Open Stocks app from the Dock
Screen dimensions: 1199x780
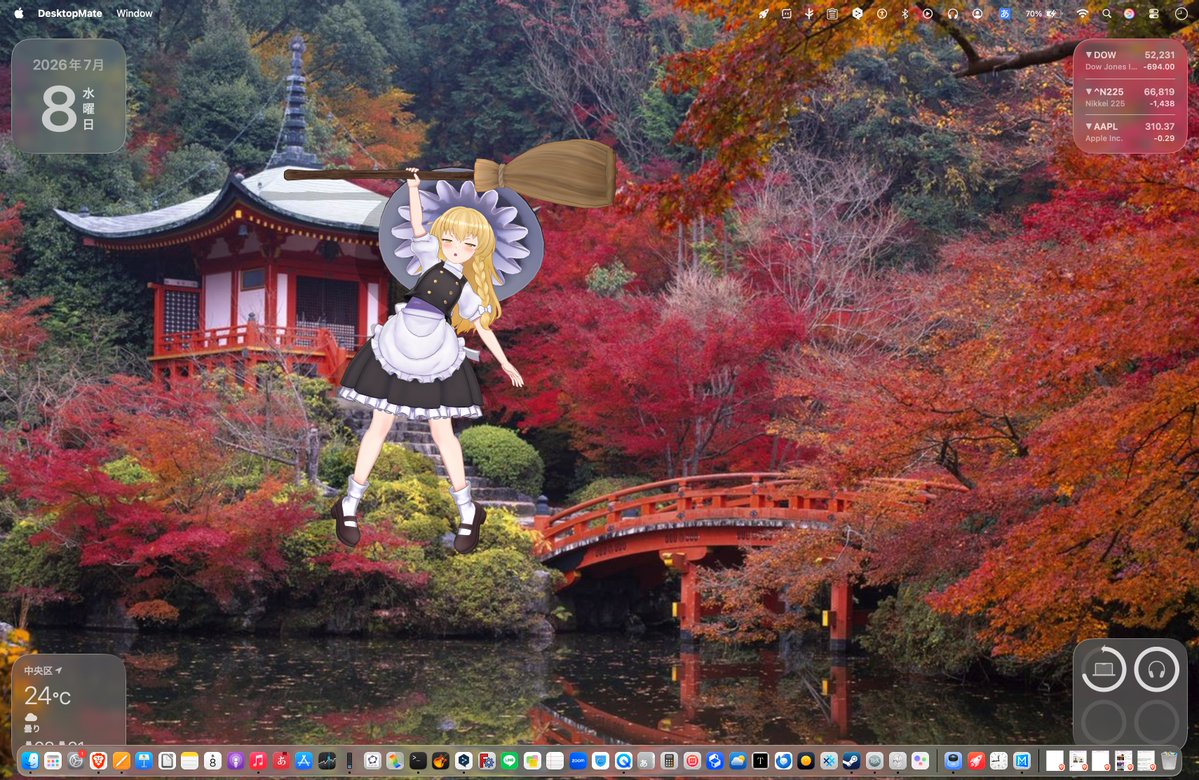pyautogui.click(x=327, y=761)
